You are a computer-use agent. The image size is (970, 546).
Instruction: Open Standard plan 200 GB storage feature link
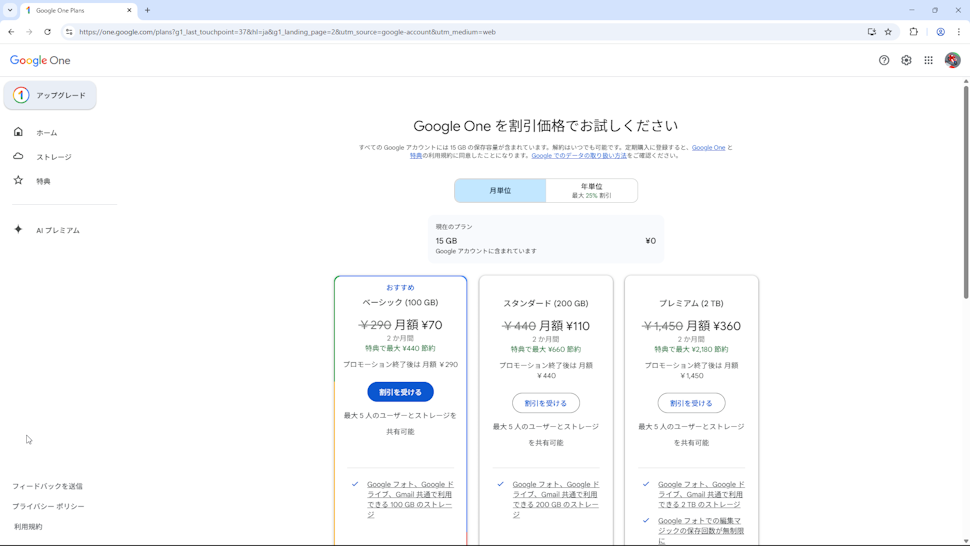point(556,499)
